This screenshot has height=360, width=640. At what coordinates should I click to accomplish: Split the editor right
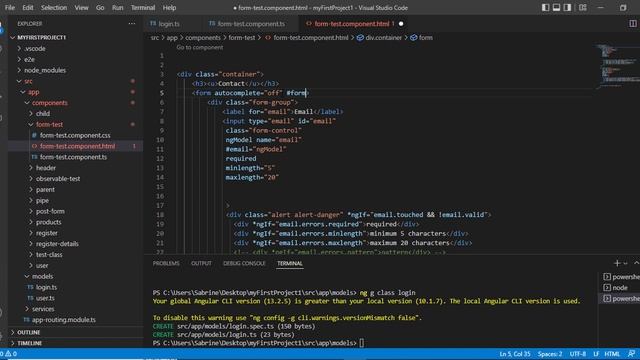[633, 24]
